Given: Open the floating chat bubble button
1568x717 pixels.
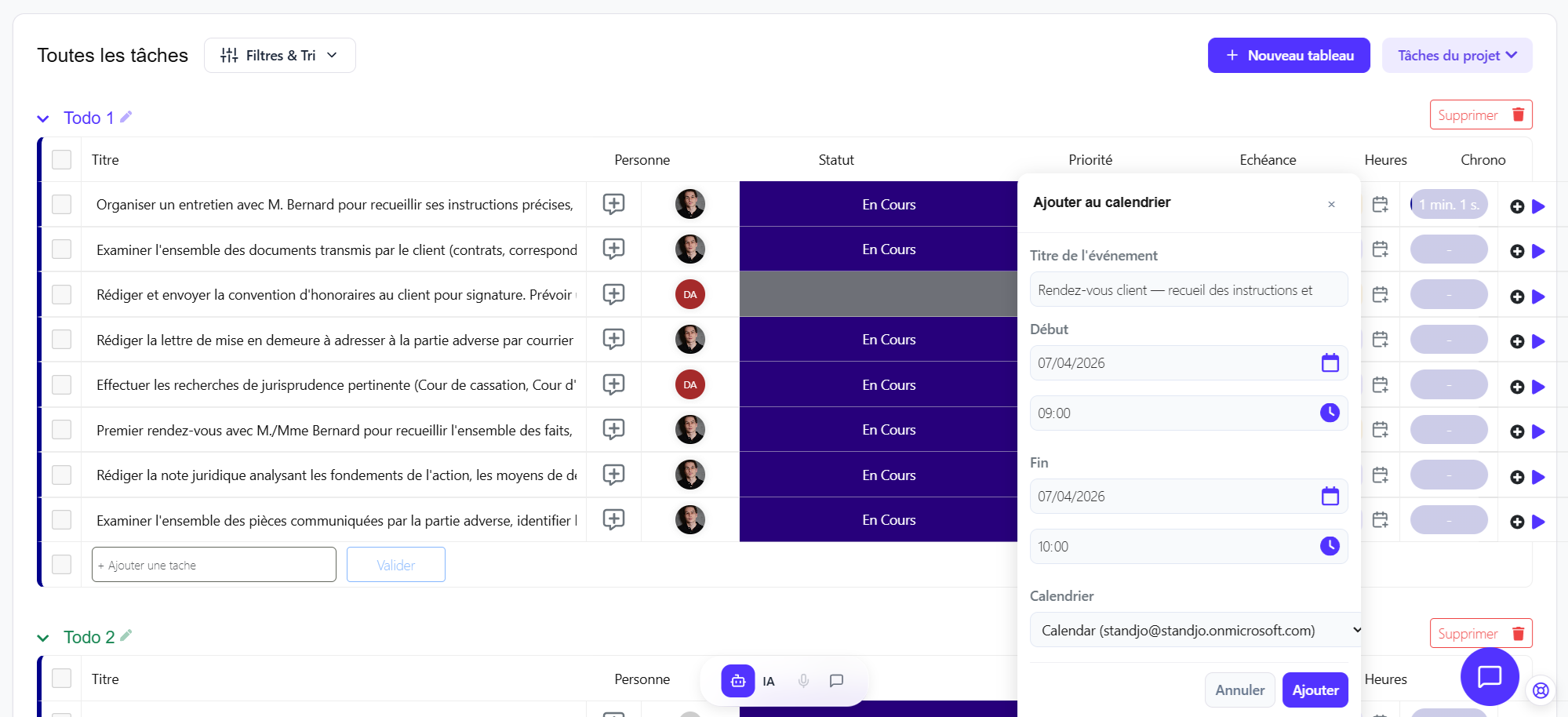Looking at the screenshot, I should tap(1489, 676).
